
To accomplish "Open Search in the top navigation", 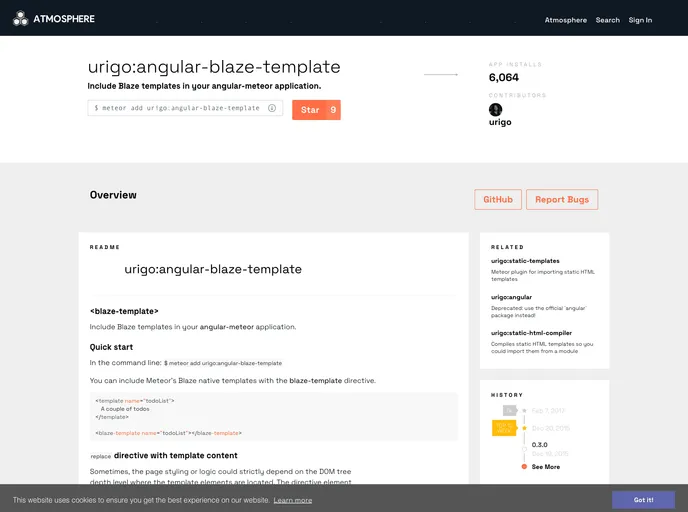I will (x=608, y=20).
